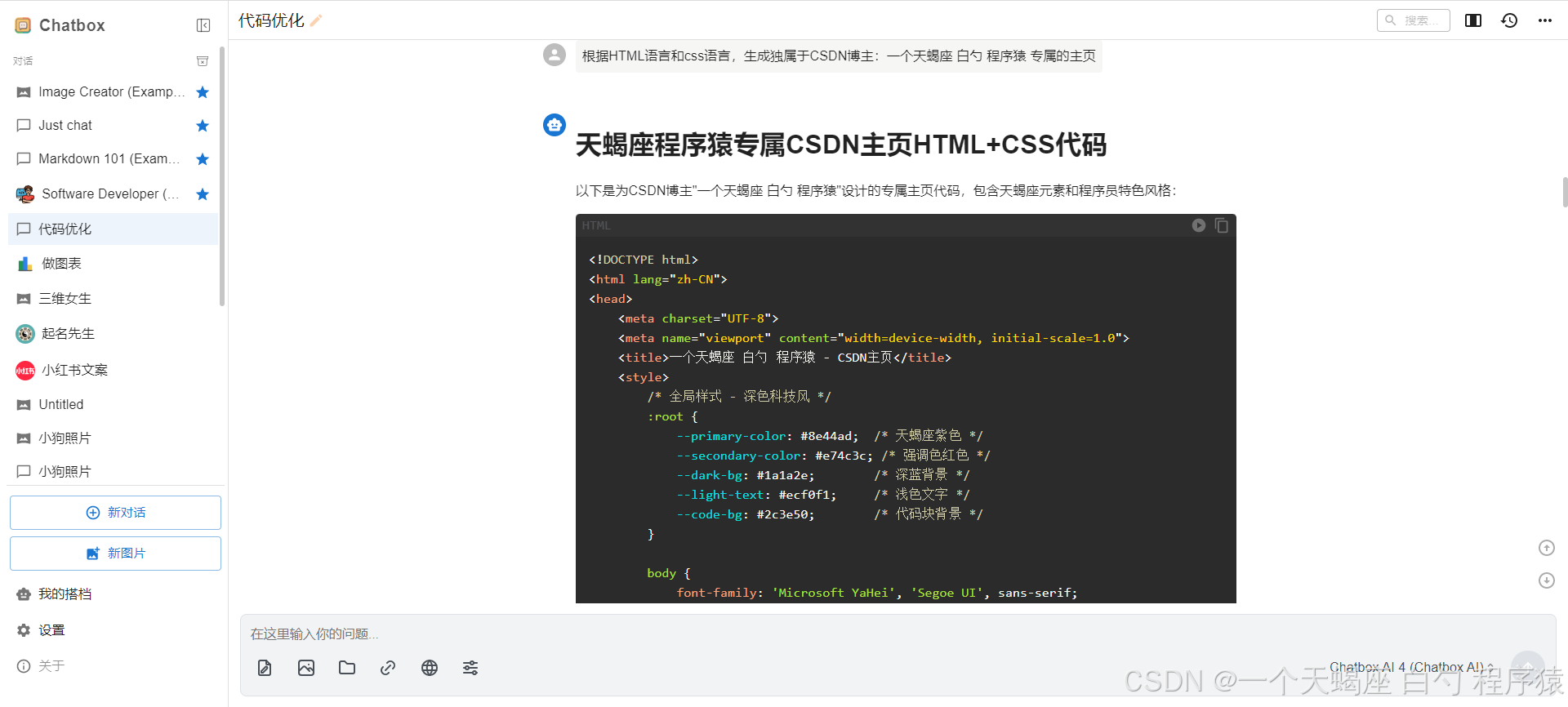The width and height of the screenshot is (1568, 707).
Task: Open 我的搭档 section
Action: (113, 594)
